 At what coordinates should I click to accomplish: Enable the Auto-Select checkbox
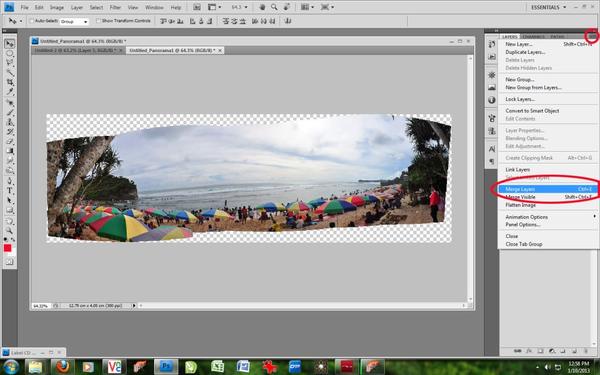tap(32, 21)
